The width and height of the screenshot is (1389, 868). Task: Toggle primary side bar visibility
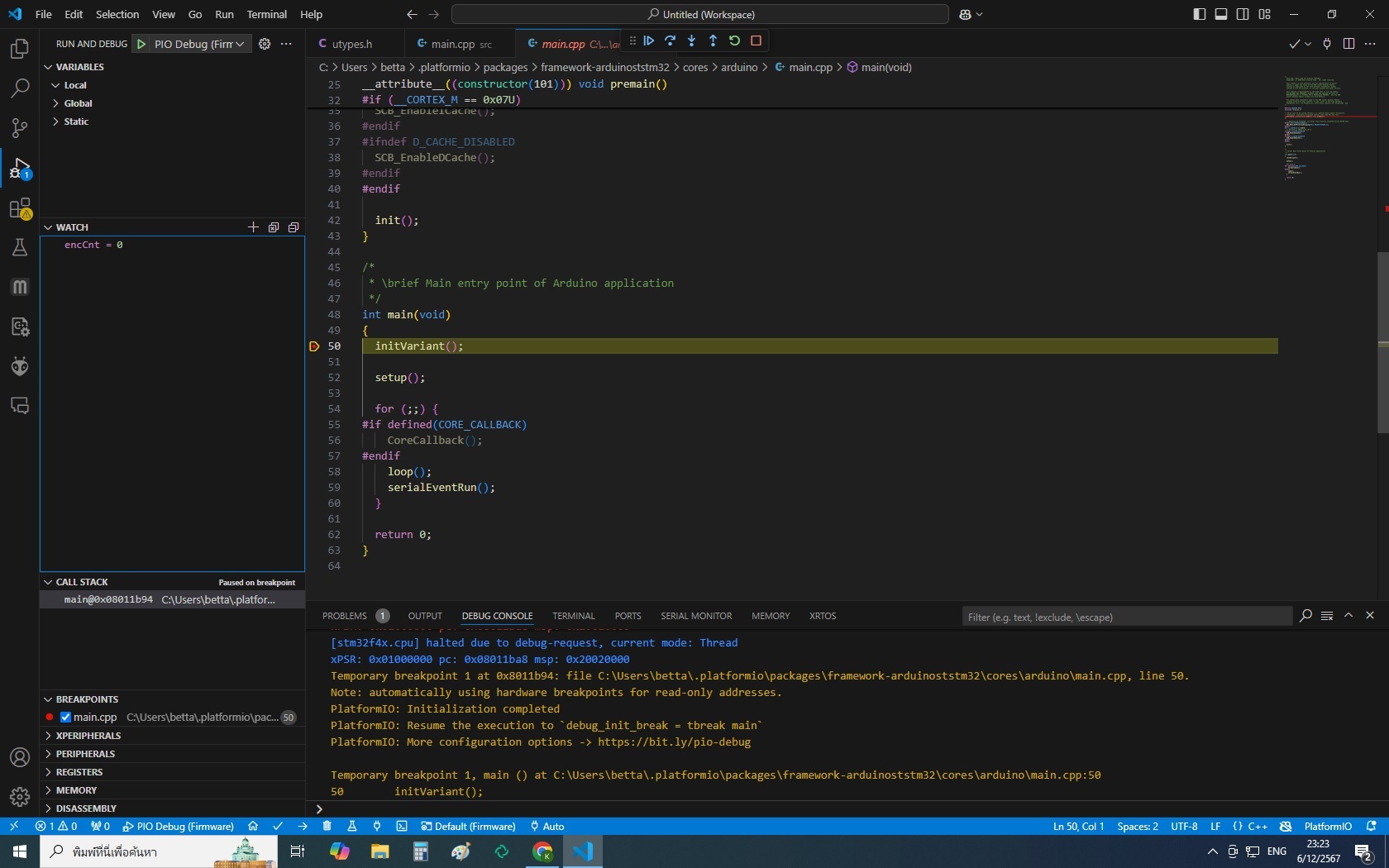coord(1200,14)
